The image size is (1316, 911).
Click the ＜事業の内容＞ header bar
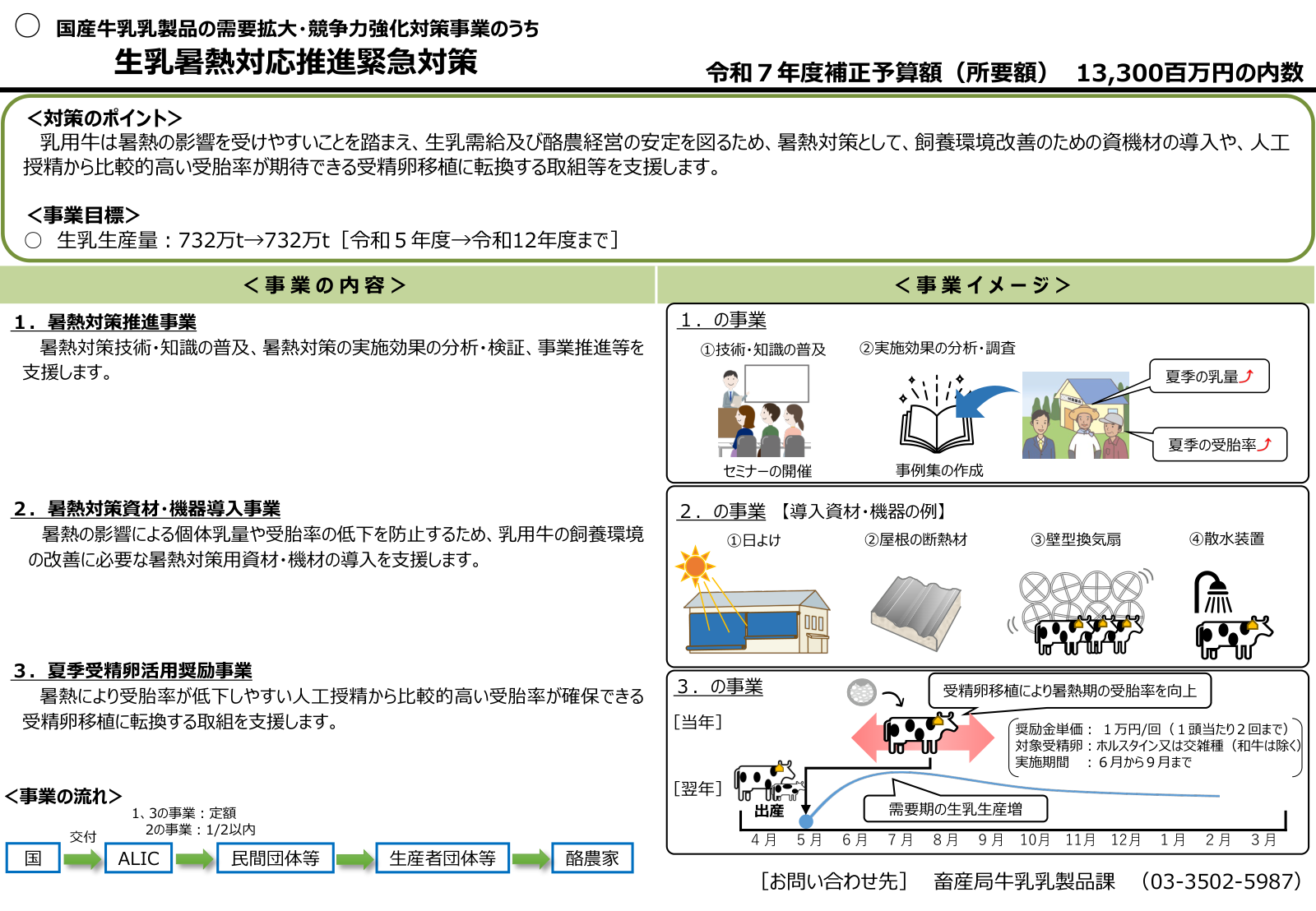327,285
